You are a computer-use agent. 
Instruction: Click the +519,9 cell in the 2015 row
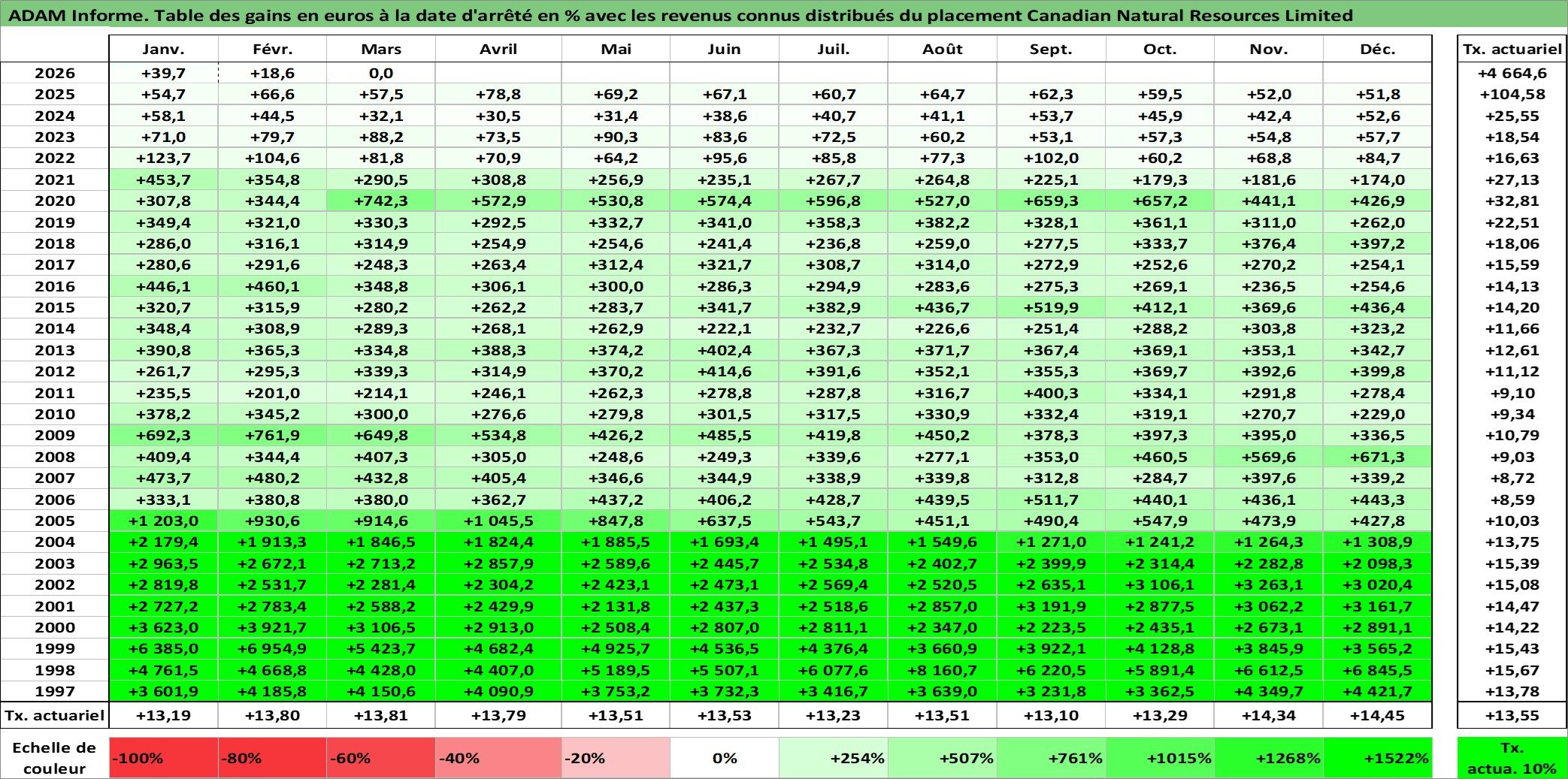1051,307
